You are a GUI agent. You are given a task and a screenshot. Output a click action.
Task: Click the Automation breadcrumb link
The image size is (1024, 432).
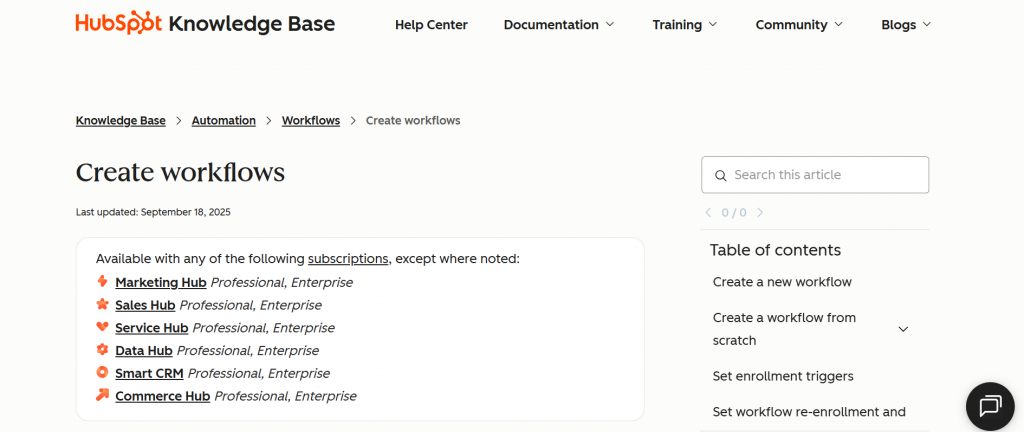[x=223, y=121]
